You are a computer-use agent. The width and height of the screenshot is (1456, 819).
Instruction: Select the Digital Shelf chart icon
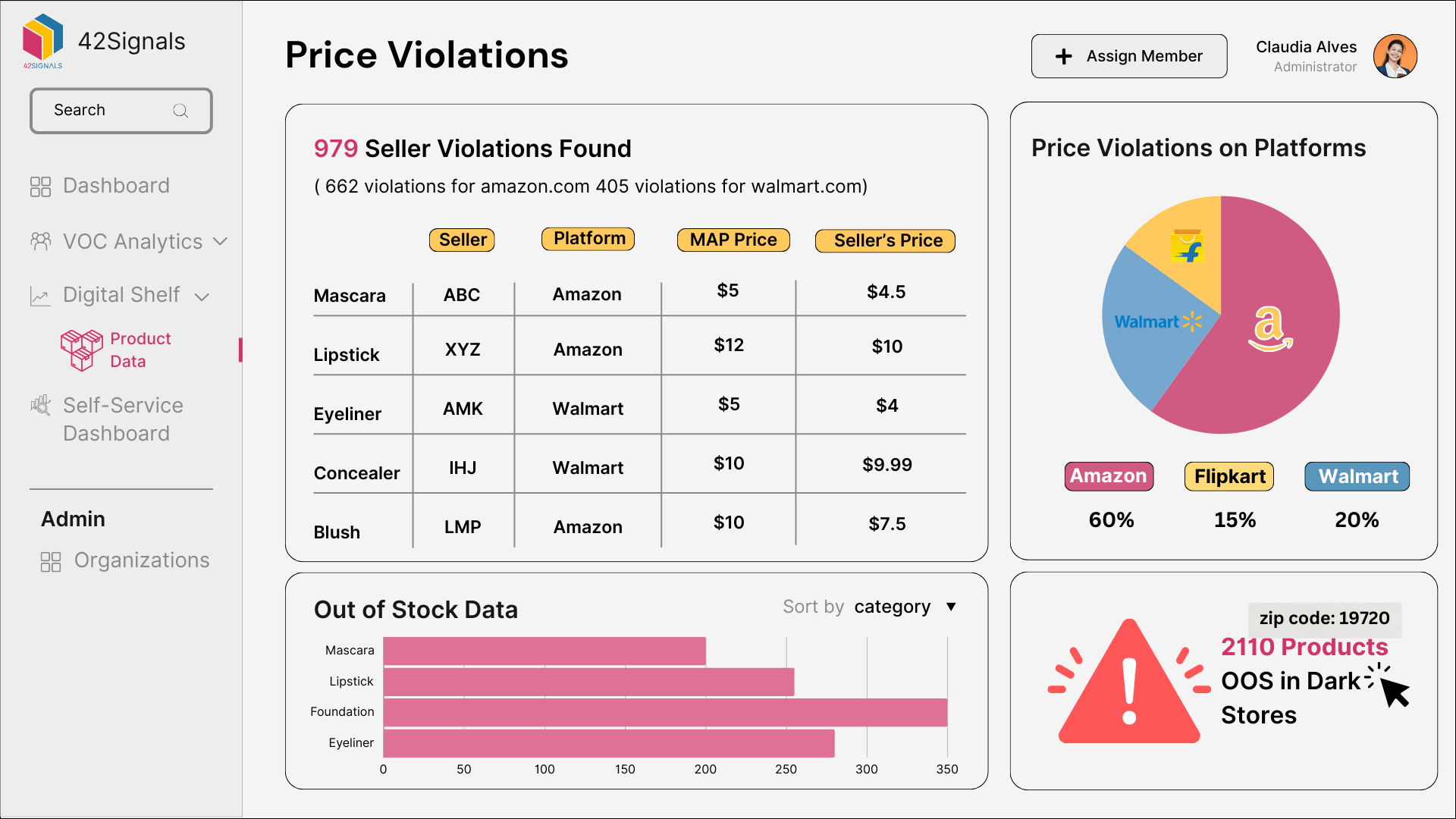(x=40, y=296)
